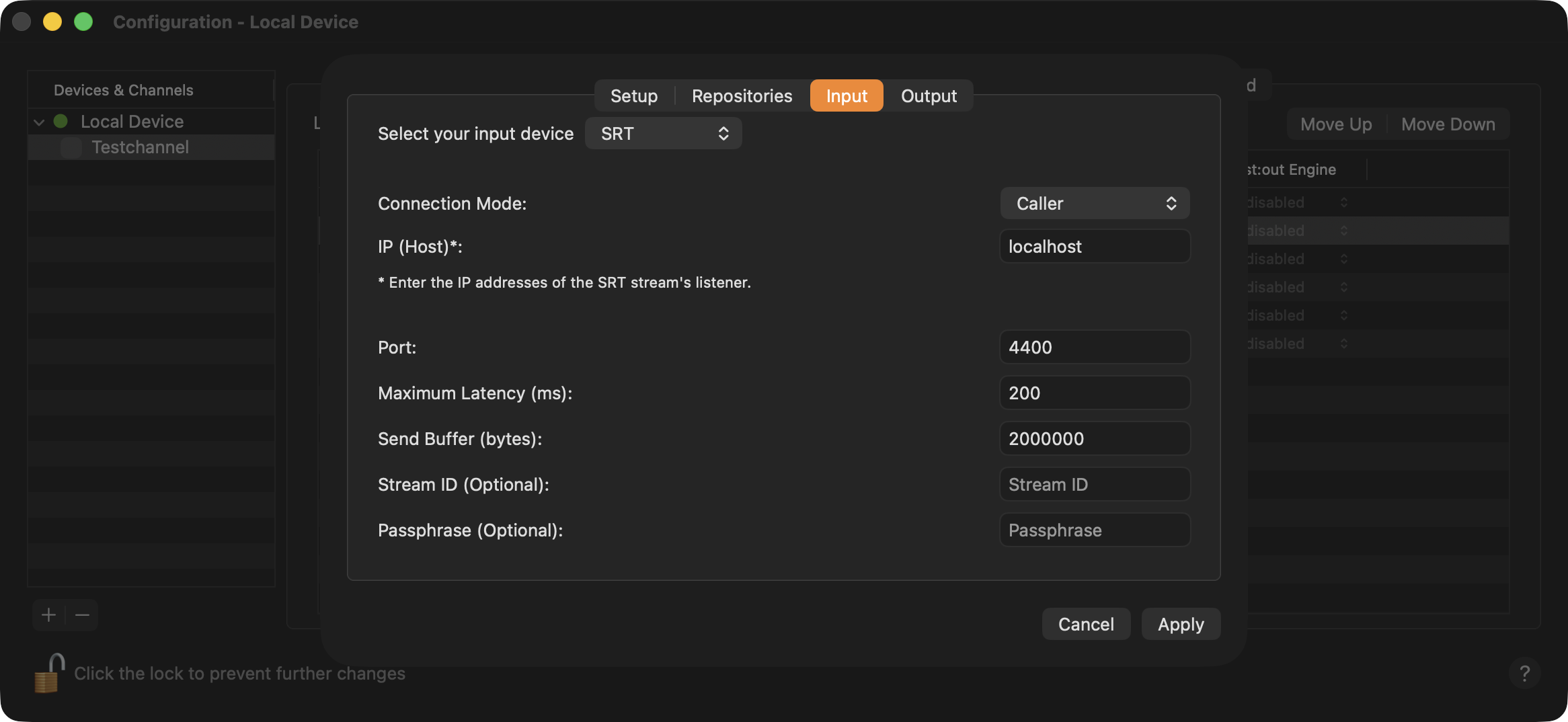1568x722 pixels.
Task: Click the Move Down button
Action: 1448,124
